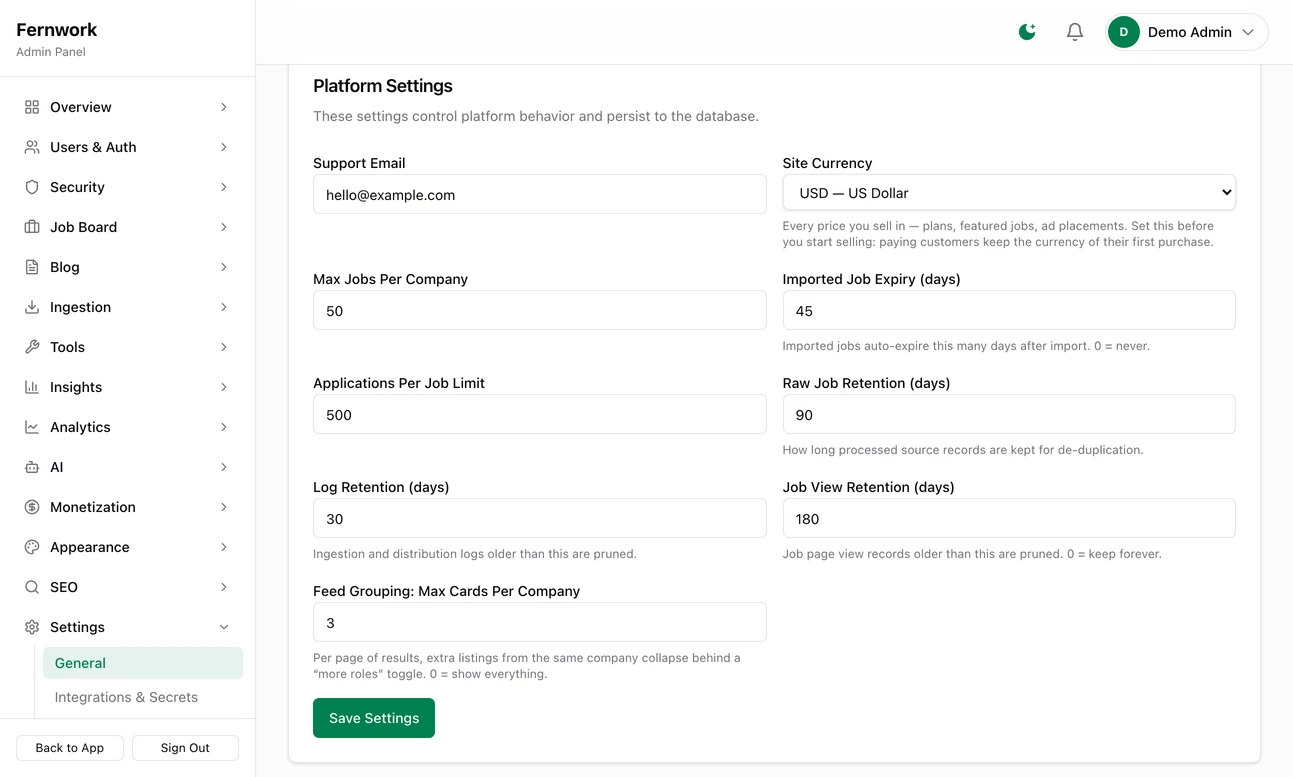Click the Sign Out button

pos(185,748)
